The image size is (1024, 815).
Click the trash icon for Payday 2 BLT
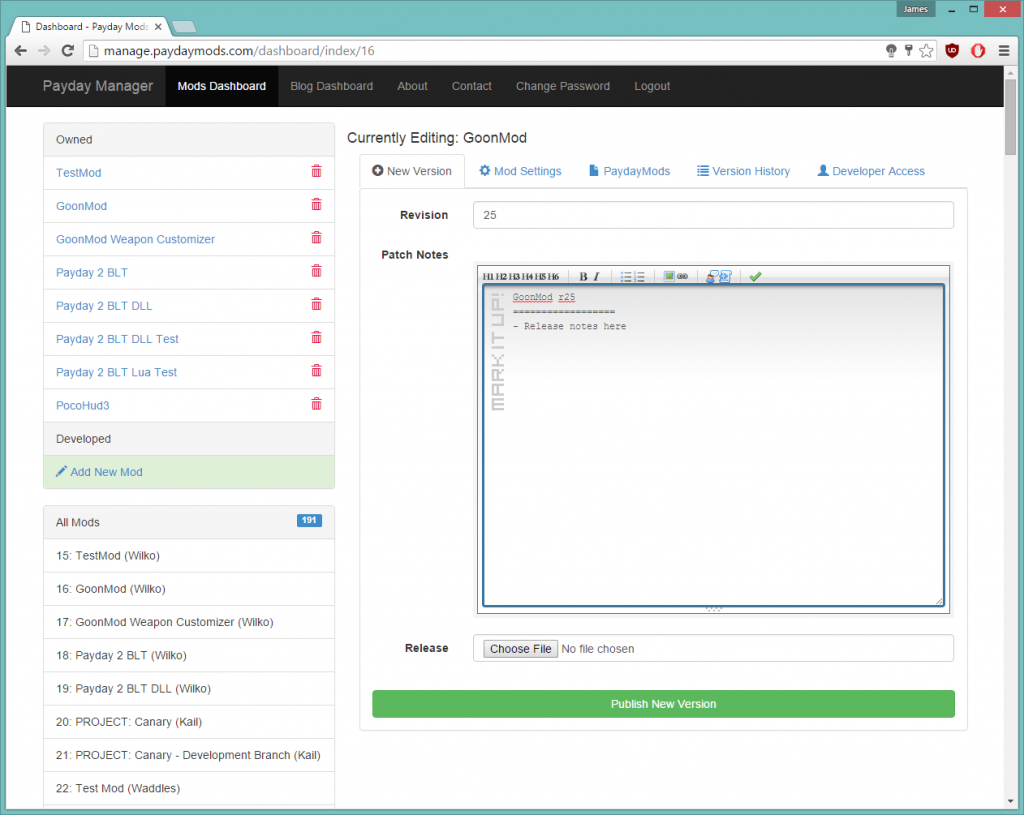pyautogui.click(x=316, y=271)
